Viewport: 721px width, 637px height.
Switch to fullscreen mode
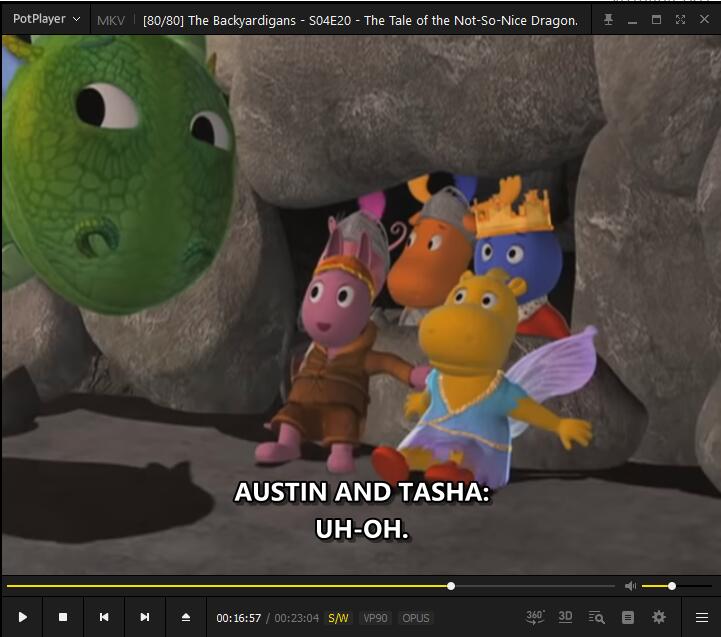(680, 19)
